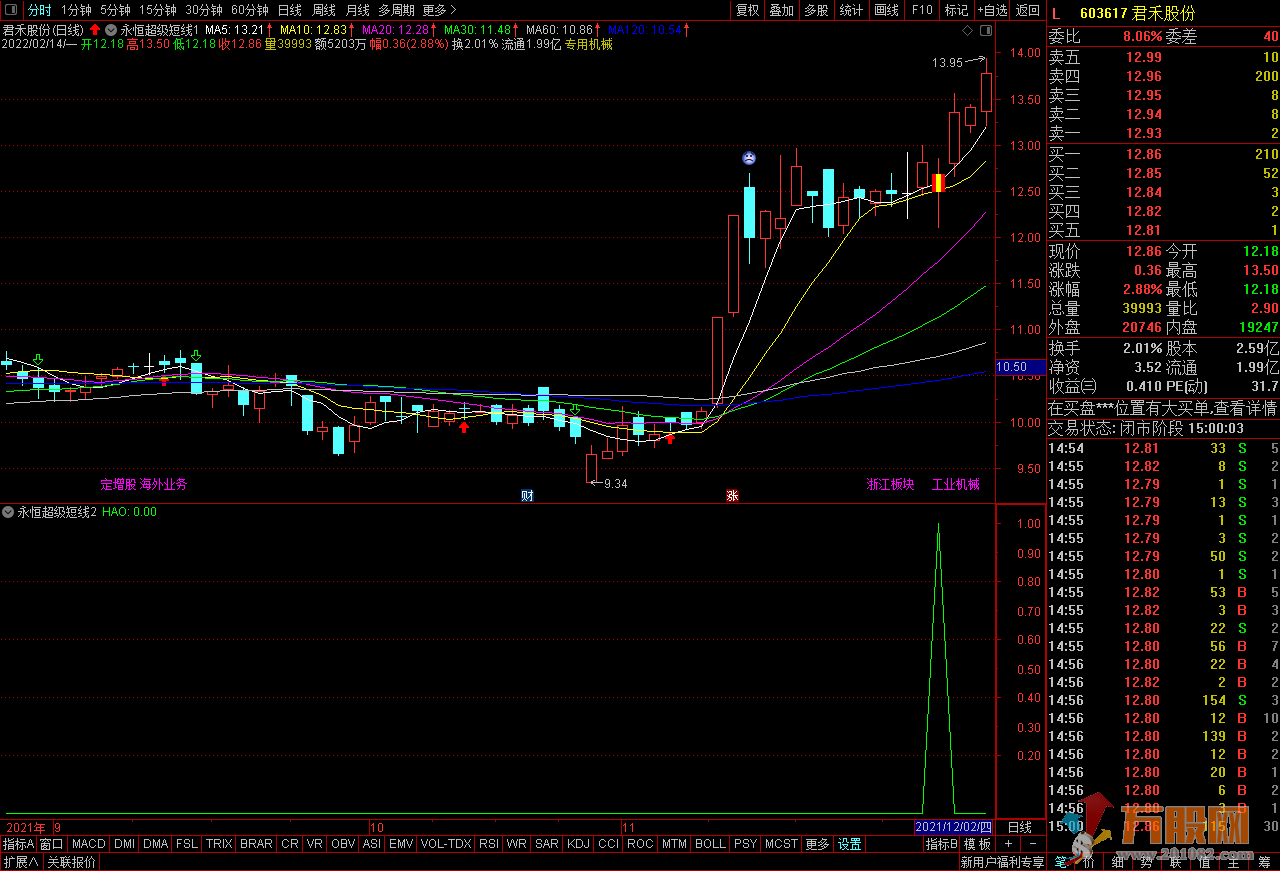The image size is (1280, 871).
Task: Open the 关联报价 related quotes tab
Action: pos(71,862)
